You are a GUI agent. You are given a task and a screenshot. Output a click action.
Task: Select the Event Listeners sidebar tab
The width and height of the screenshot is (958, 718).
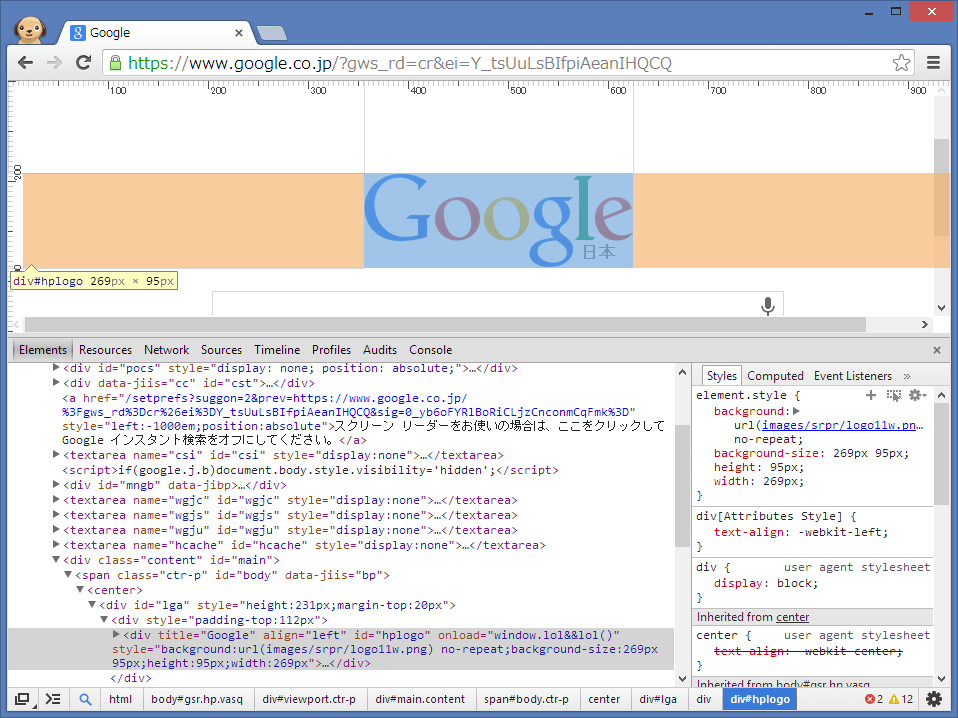click(x=852, y=376)
